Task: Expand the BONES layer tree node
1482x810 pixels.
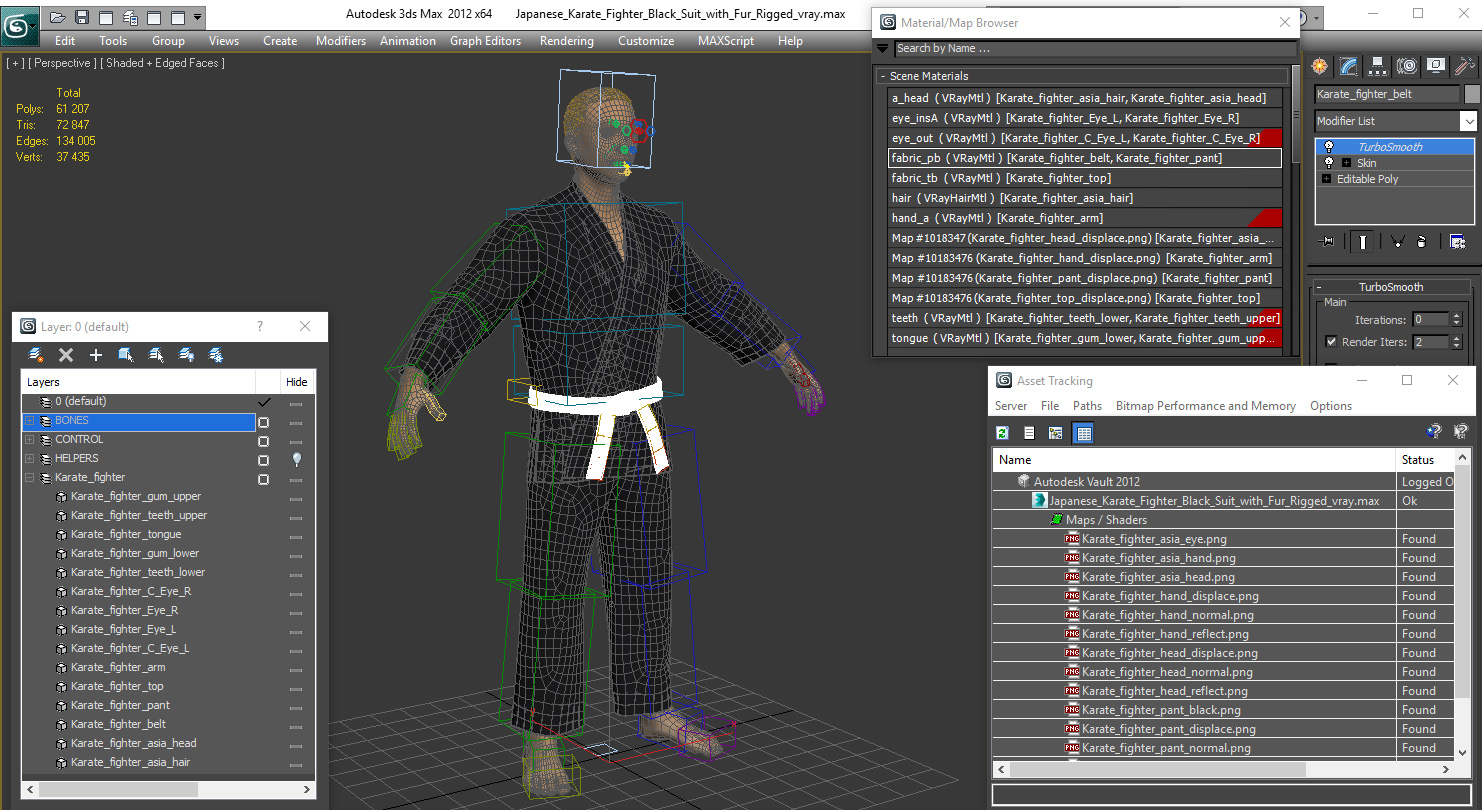Action: click(30, 421)
